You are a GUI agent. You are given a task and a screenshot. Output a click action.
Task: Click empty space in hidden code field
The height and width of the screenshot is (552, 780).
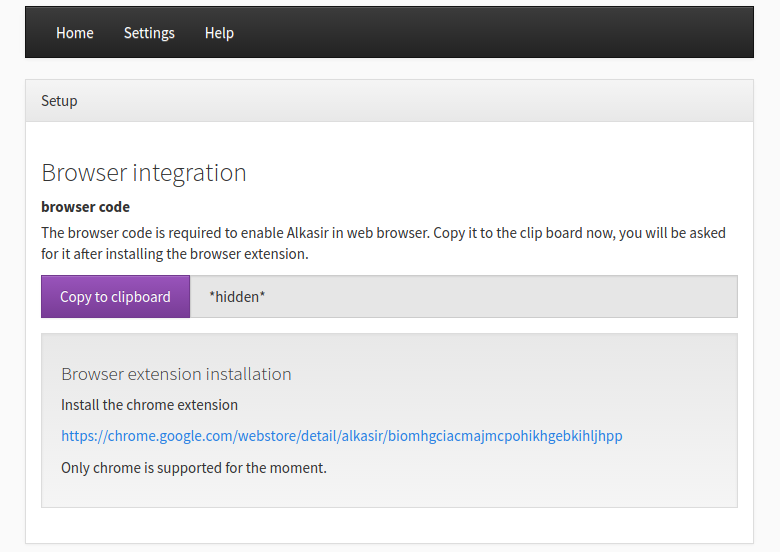(500, 297)
